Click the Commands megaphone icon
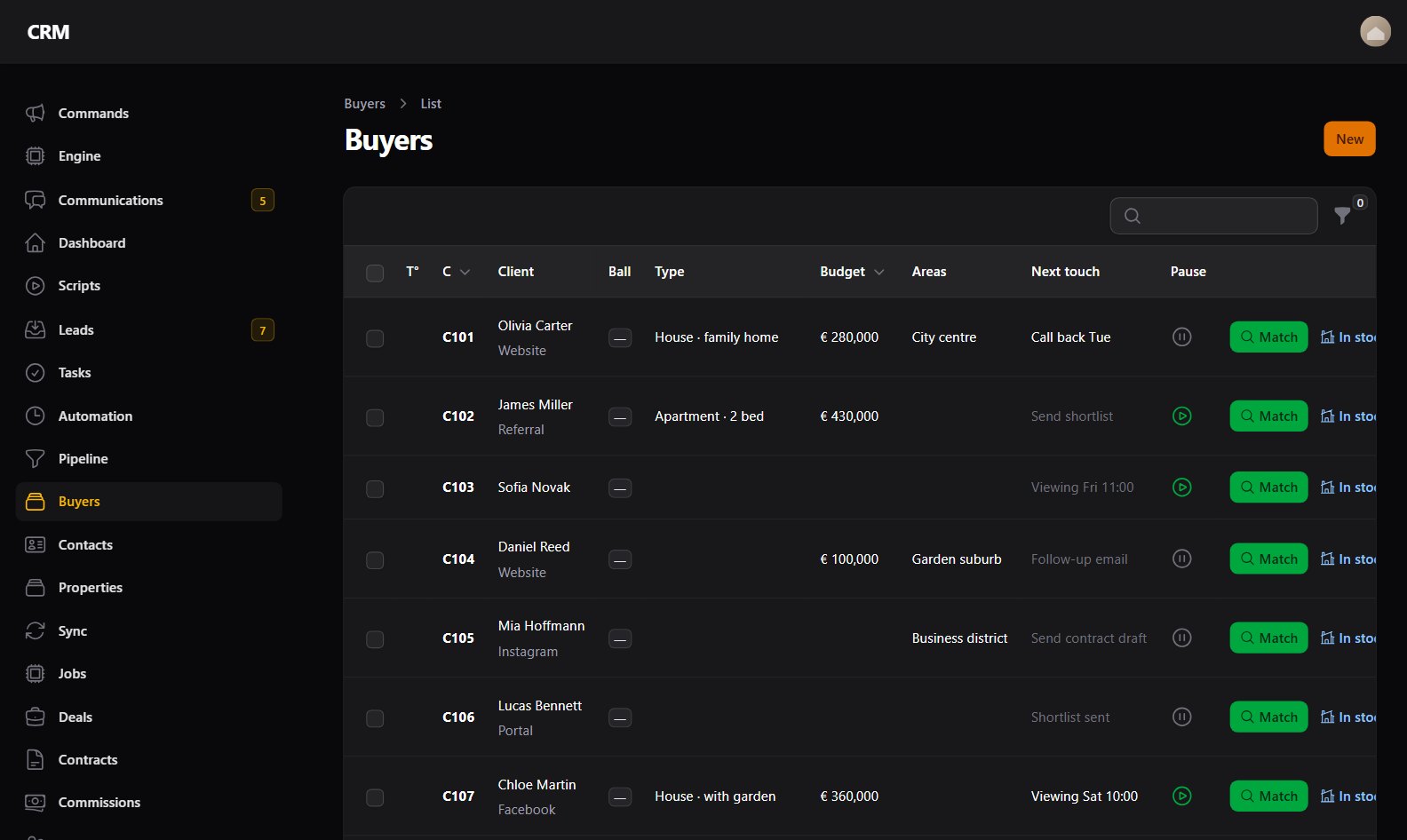Image resolution: width=1407 pixels, height=840 pixels. tap(35, 113)
